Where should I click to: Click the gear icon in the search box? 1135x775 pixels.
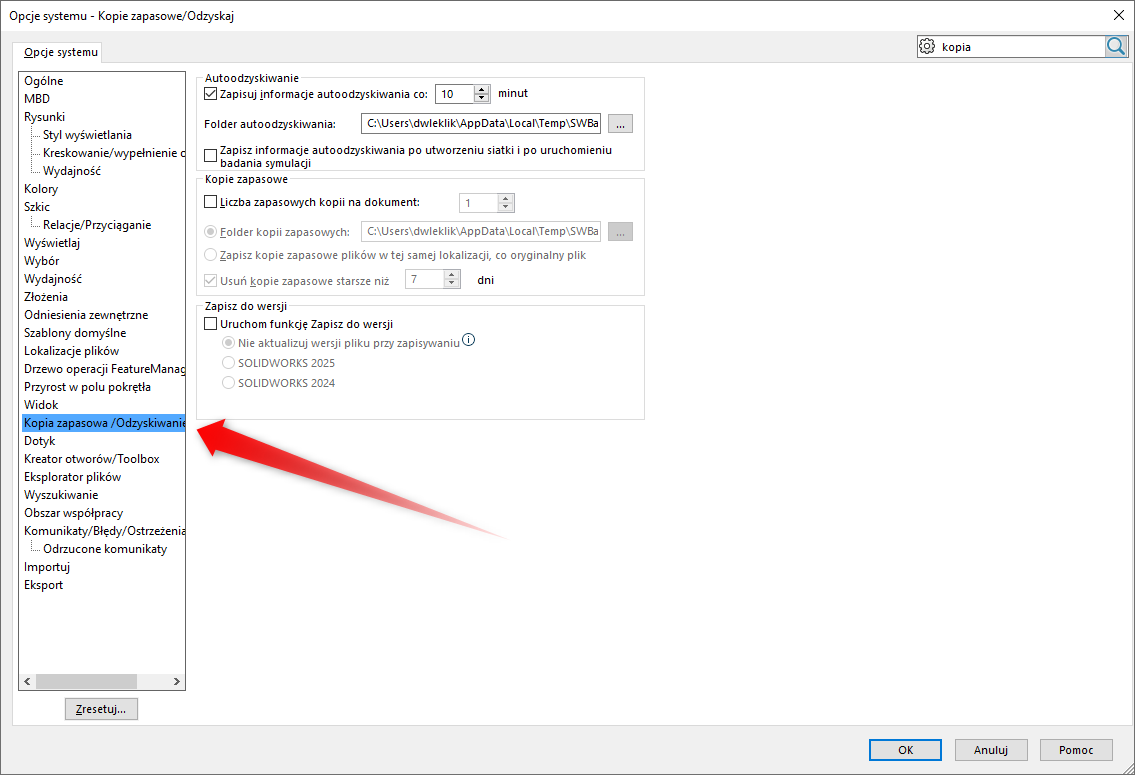coord(927,46)
